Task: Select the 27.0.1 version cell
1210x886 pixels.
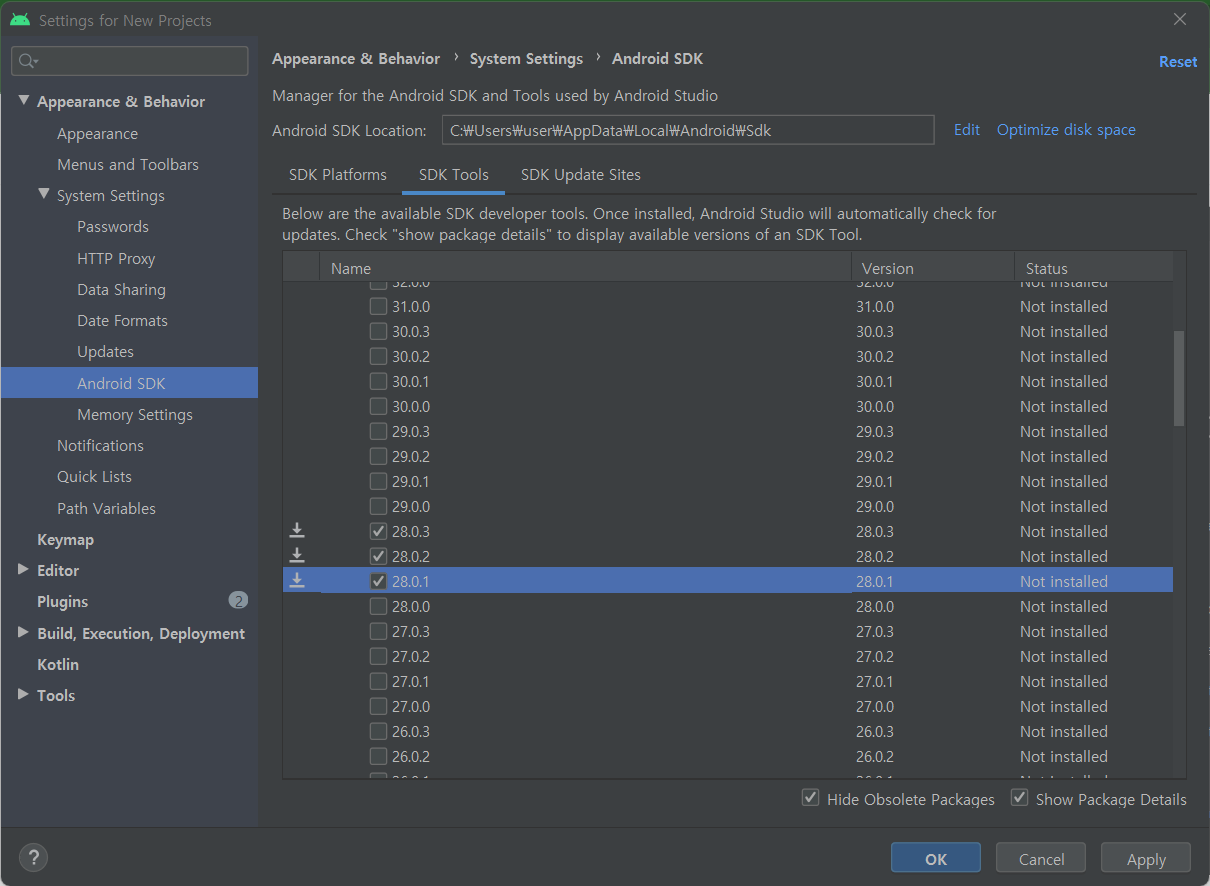Action: pos(875,681)
